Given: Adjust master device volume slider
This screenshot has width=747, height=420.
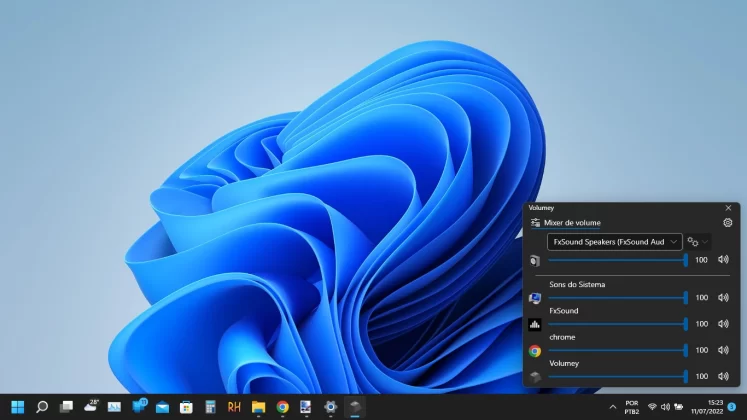Looking at the screenshot, I should click(618, 260).
